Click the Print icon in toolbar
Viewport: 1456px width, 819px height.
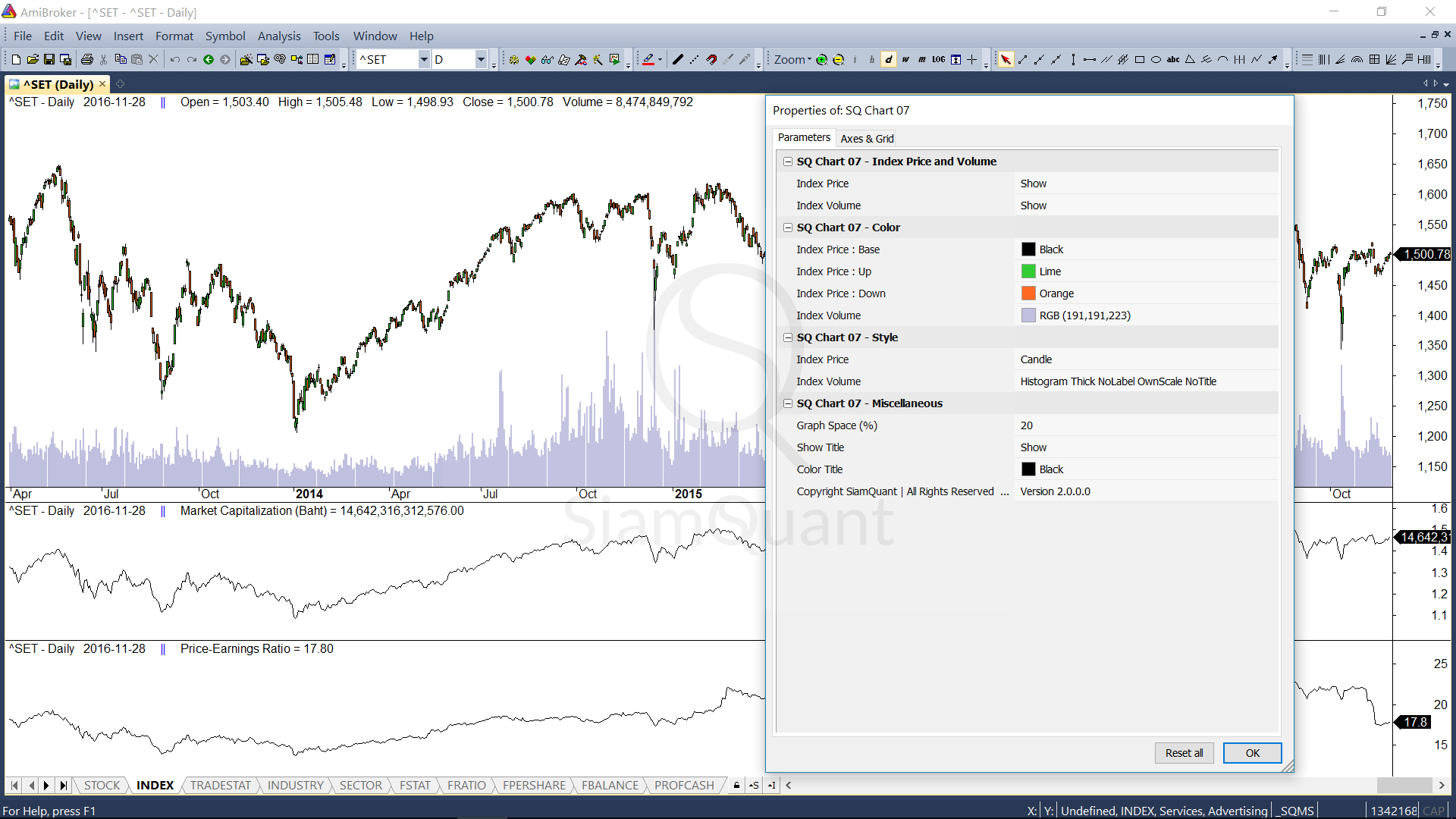[x=87, y=59]
